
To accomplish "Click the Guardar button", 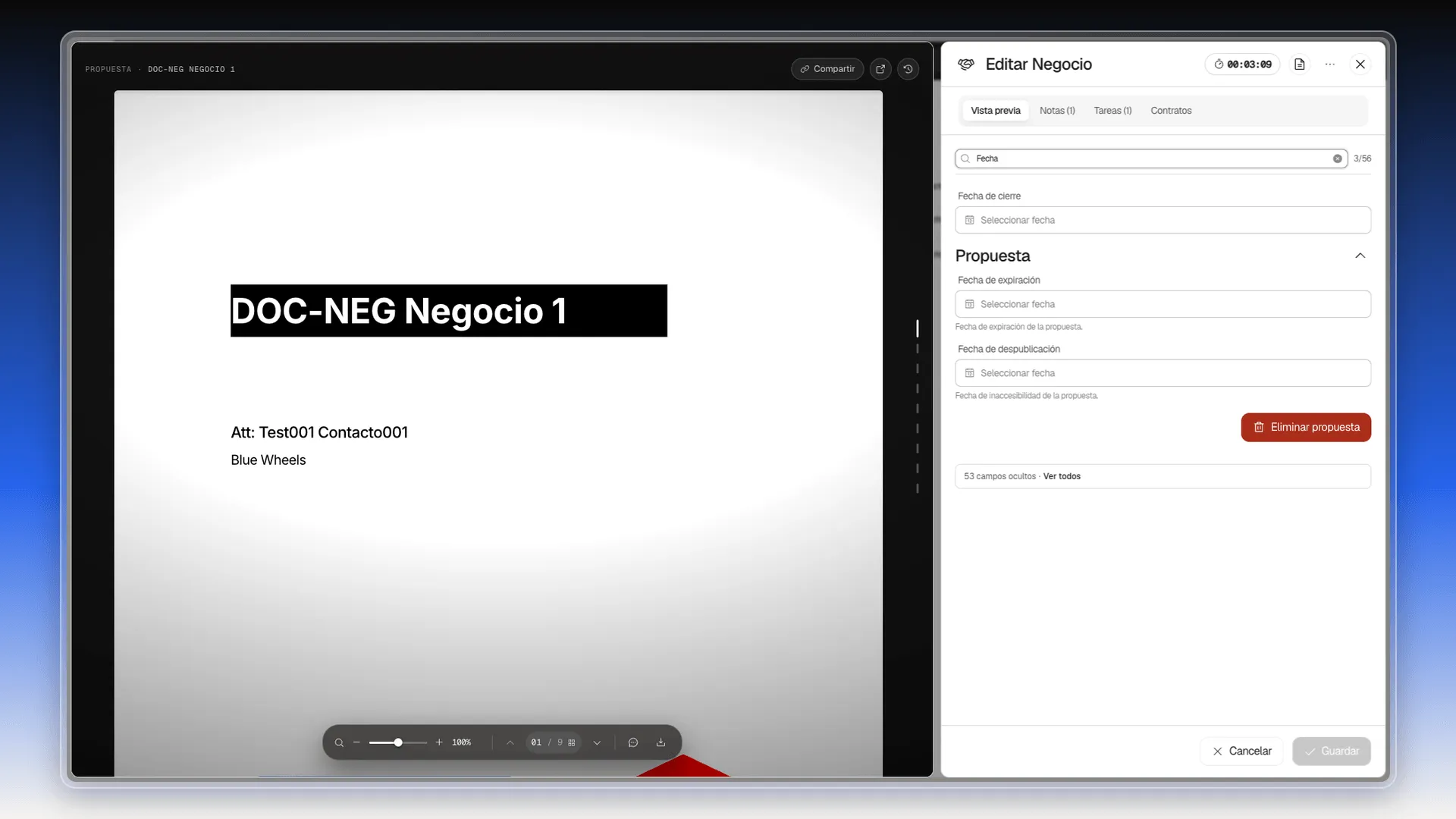I will [1332, 752].
